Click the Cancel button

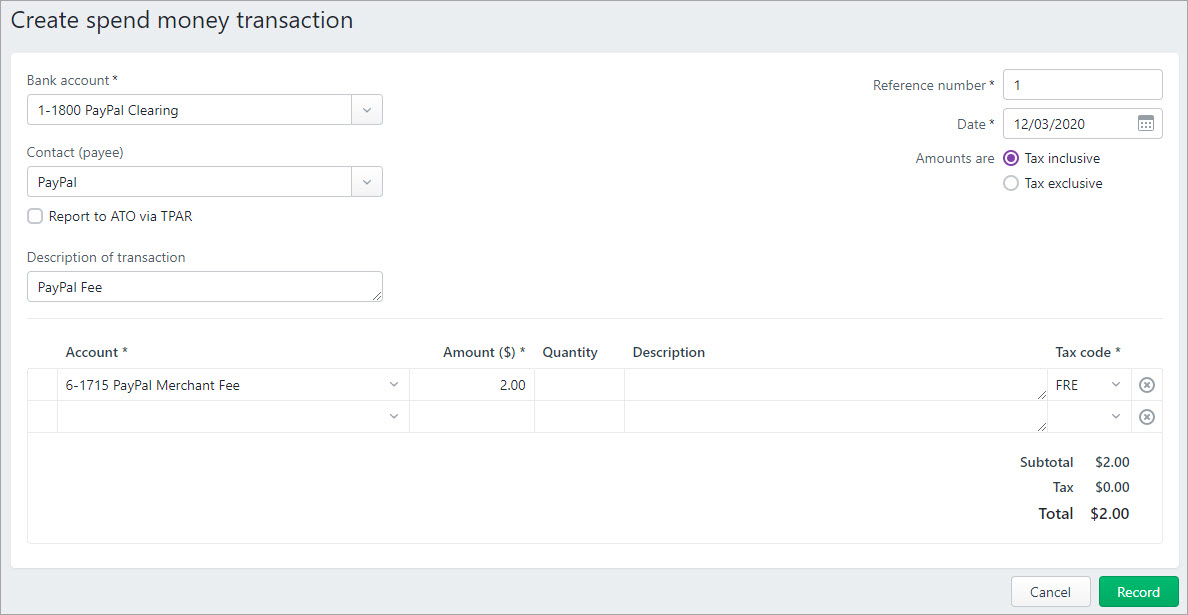[1050, 592]
